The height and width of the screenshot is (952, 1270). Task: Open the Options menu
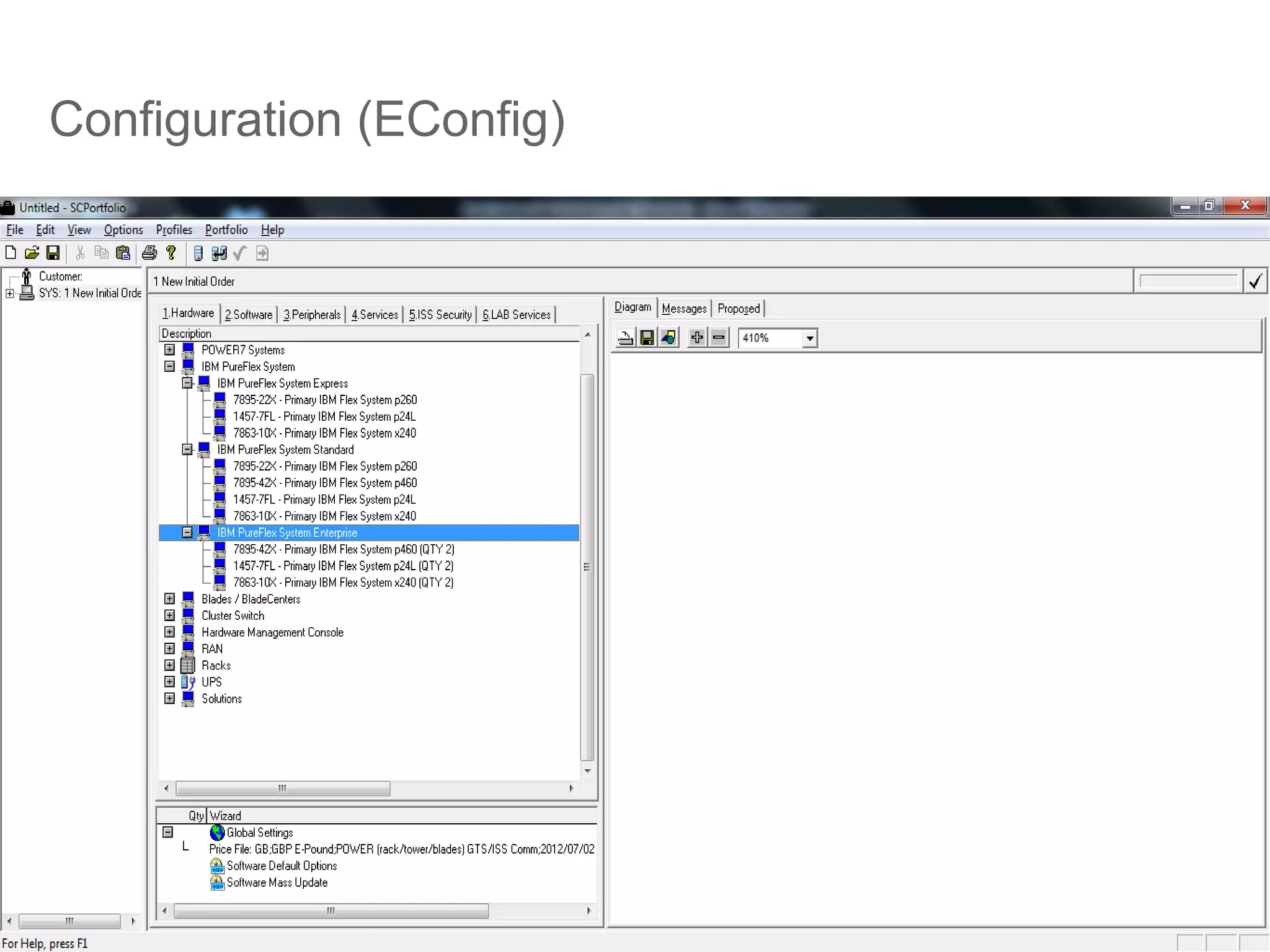(x=123, y=230)
